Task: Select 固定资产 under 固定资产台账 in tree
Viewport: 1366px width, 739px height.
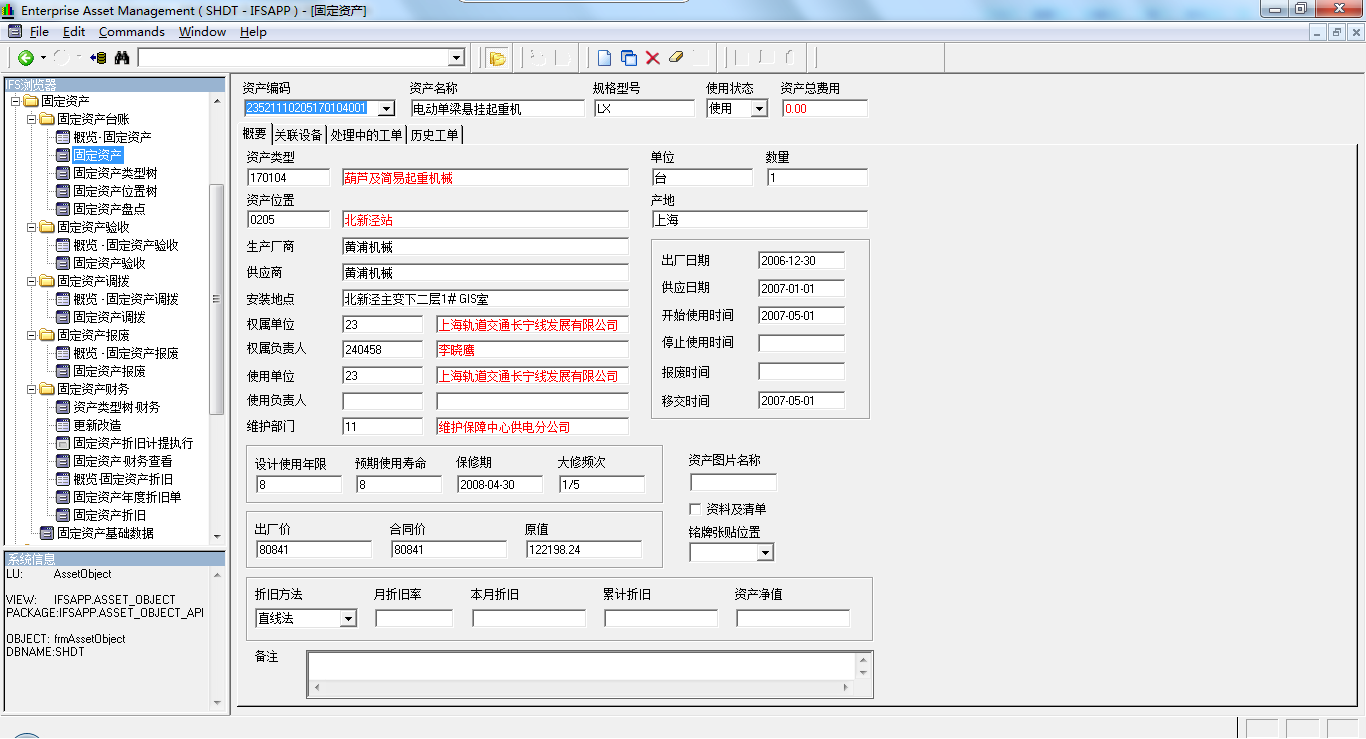Action: 98,155
